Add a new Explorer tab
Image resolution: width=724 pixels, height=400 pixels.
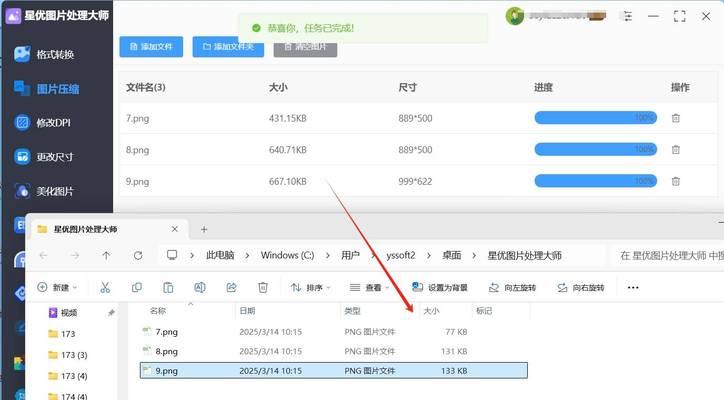pos(204,229)
